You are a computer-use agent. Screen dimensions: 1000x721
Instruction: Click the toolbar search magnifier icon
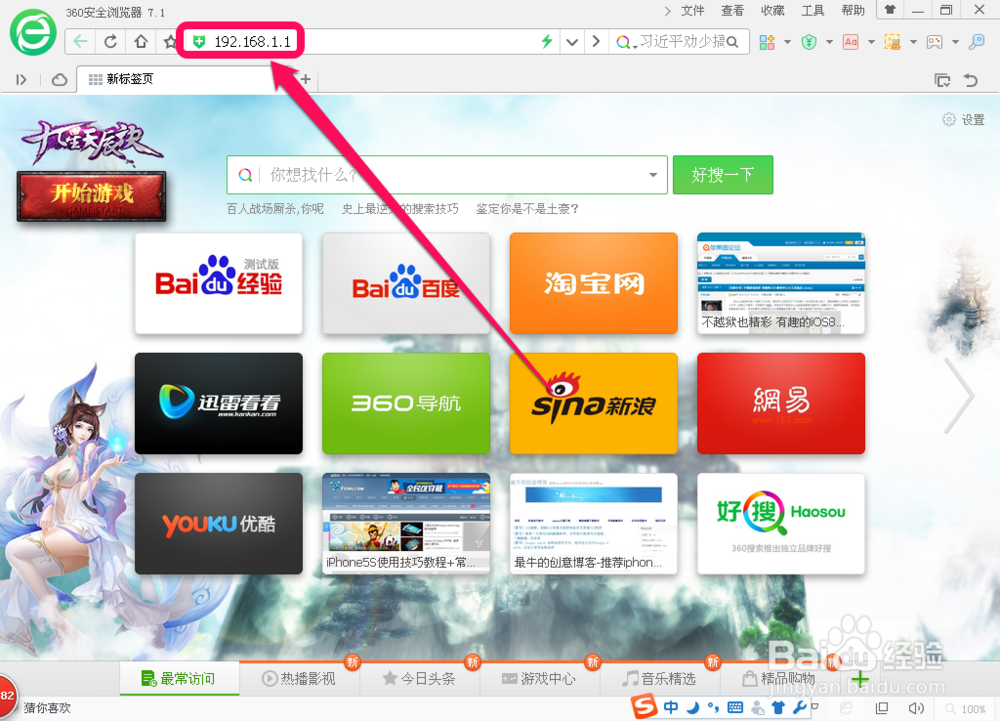[x=732, y=42]
